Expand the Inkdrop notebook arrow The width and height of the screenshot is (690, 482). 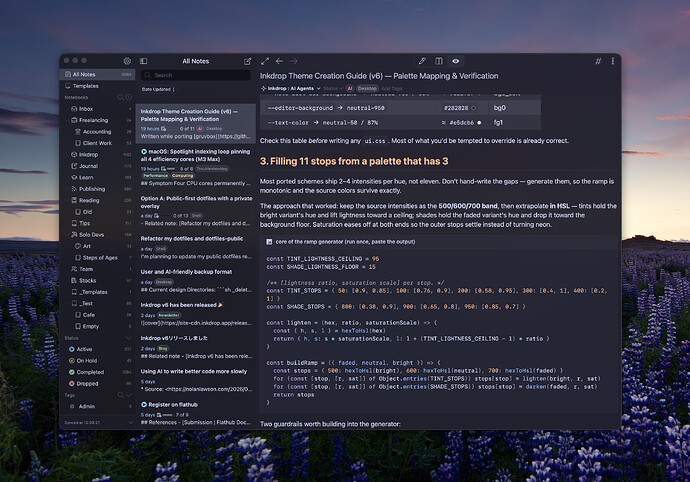tap(66, 155)
